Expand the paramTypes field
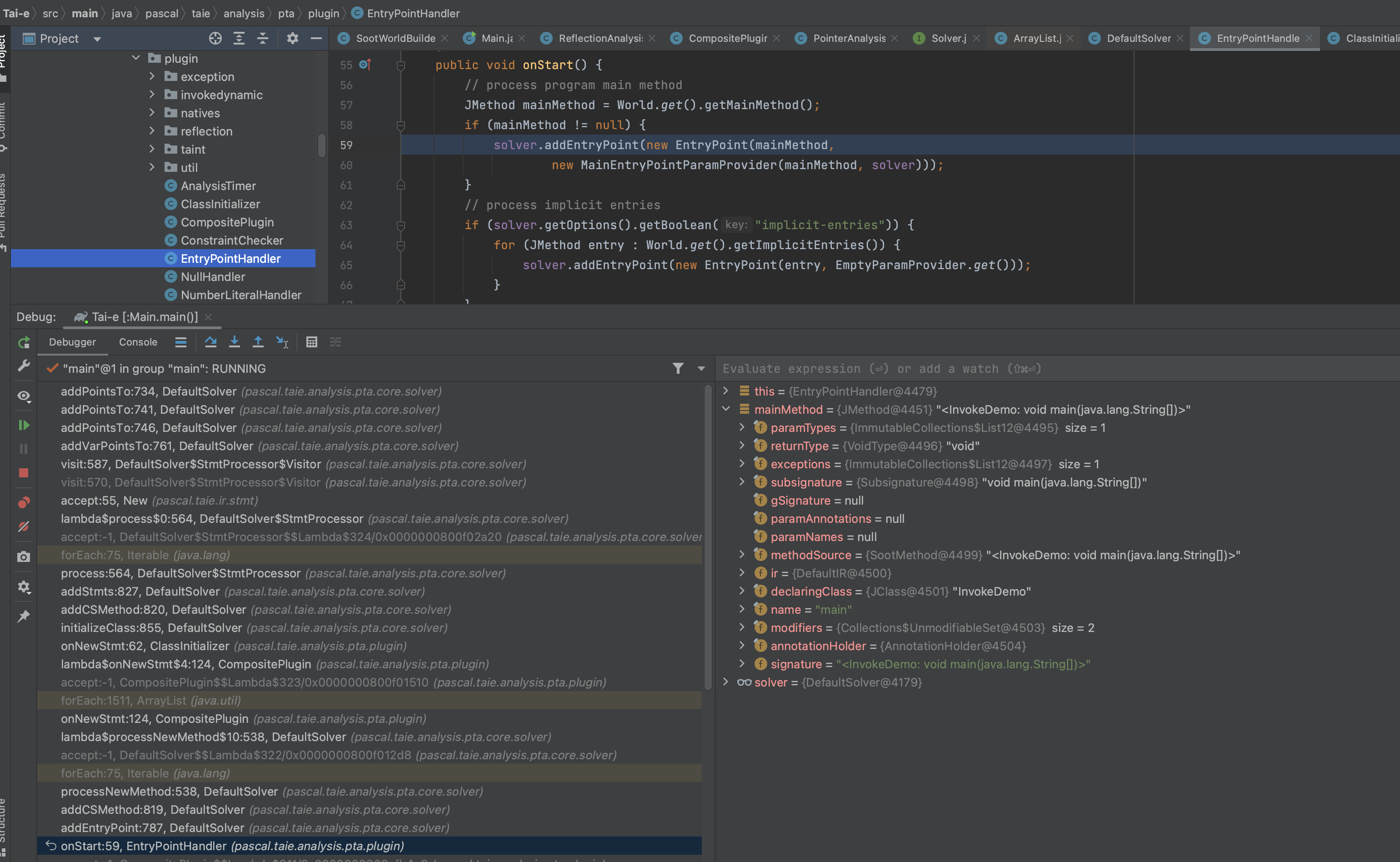This screenshot has height=862, width=1400. (x=742, y=427)
